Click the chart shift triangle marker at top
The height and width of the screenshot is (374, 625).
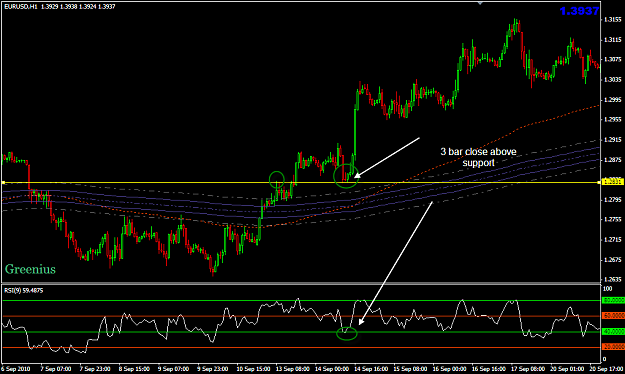[480, 3]
